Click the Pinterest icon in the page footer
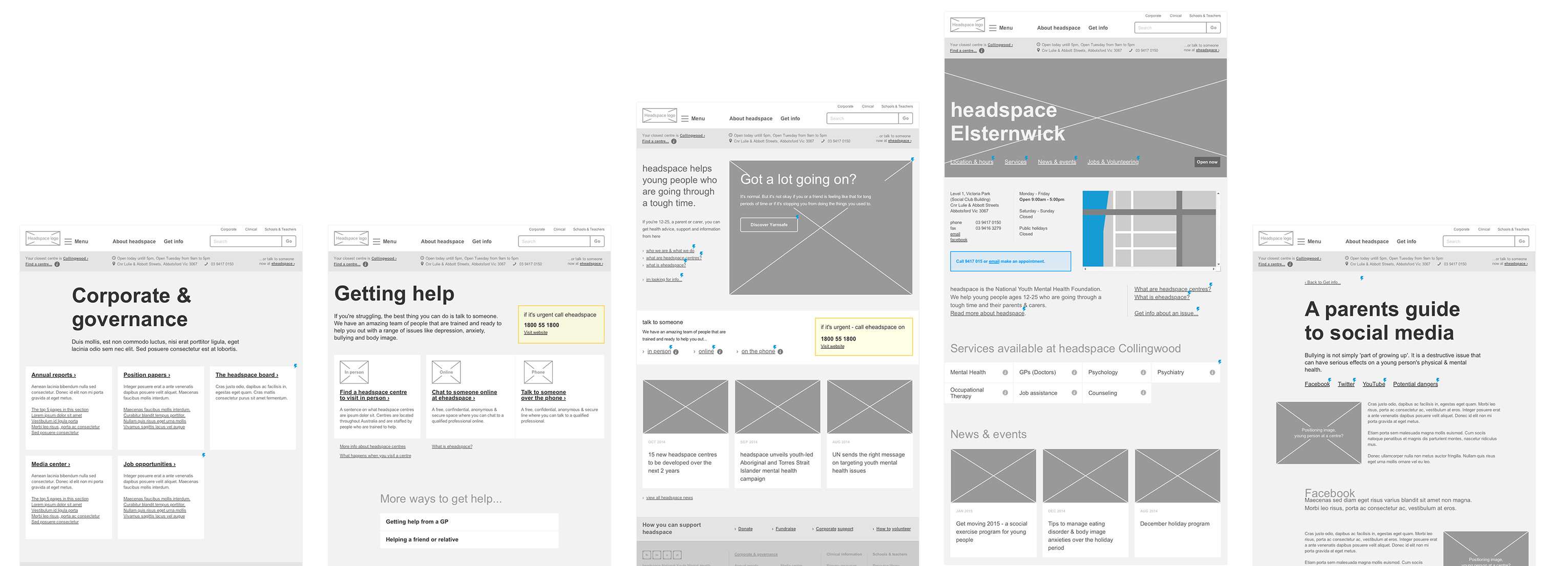This screenshot has height=566, width=1568. point(667,555)
